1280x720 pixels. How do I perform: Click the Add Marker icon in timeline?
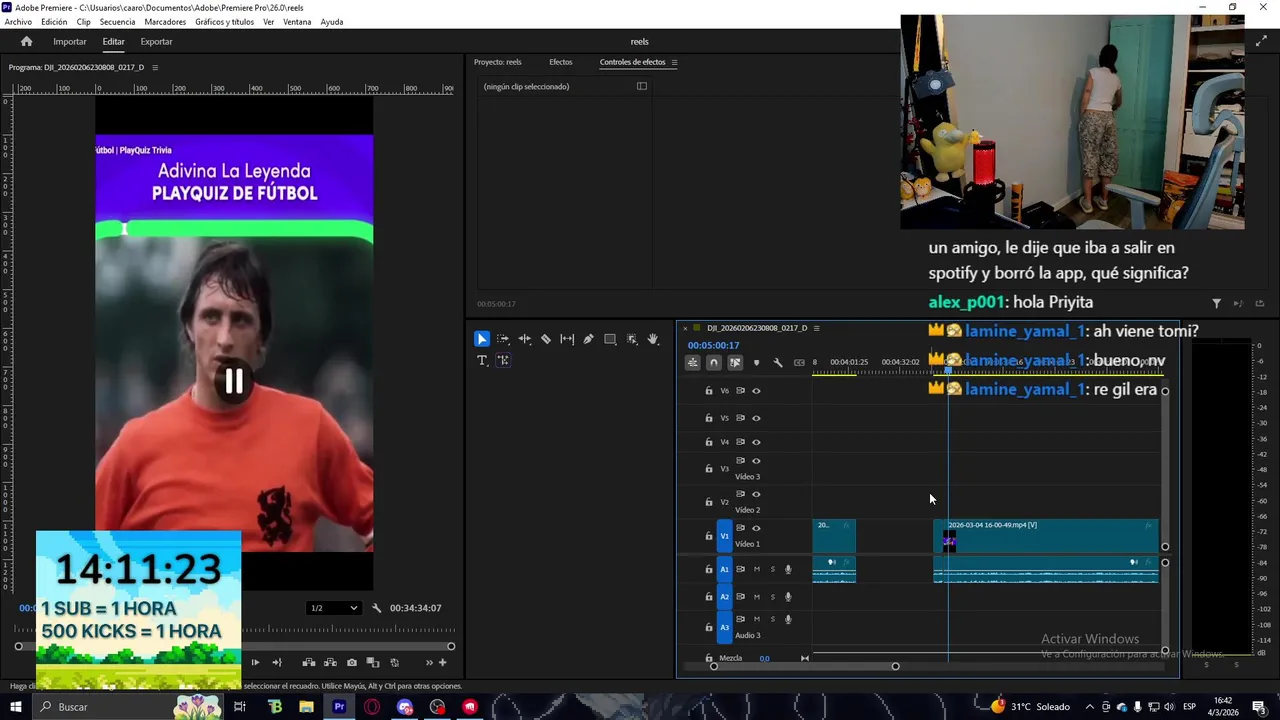756,363
